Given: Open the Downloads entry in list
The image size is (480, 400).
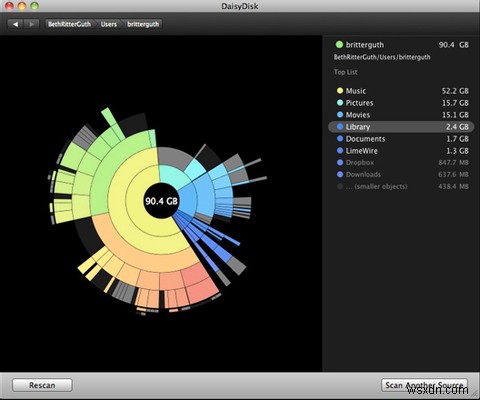Looking at the screenshot, I should pyautogui.click(x=402, y=174).
